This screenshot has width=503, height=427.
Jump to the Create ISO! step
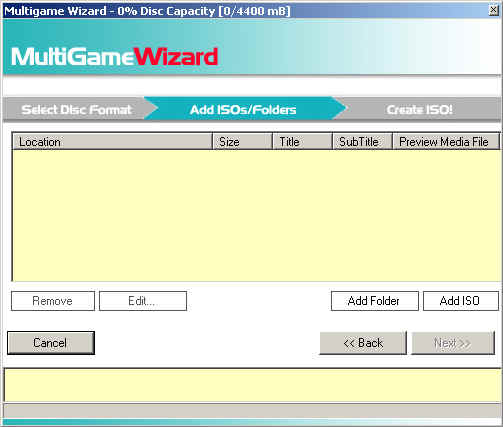click(x=420, y=109)
